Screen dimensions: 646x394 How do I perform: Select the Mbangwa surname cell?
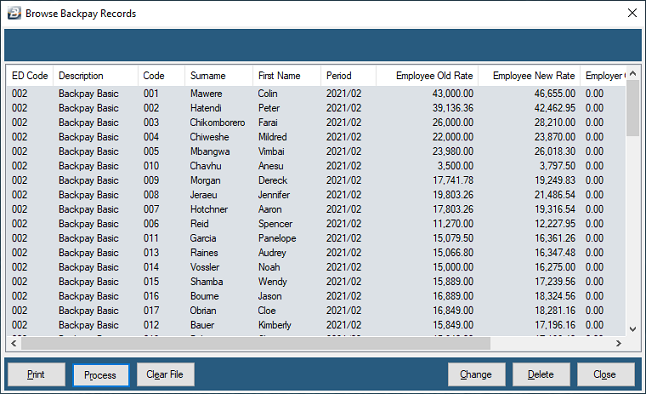pyautogui.click(x=210, y=151)
